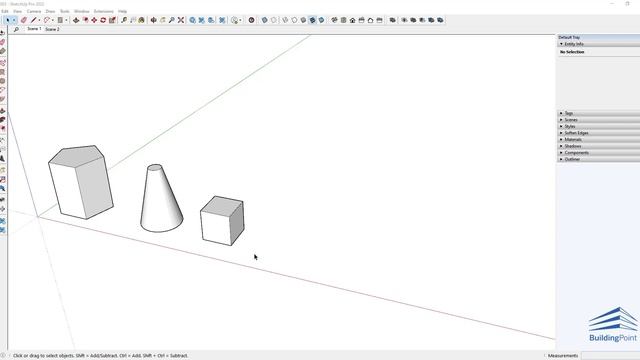Image resolution: width=640 pixels, height=360 pixels.
Task: Toggle Back Edges style
Action: [273, 20]
